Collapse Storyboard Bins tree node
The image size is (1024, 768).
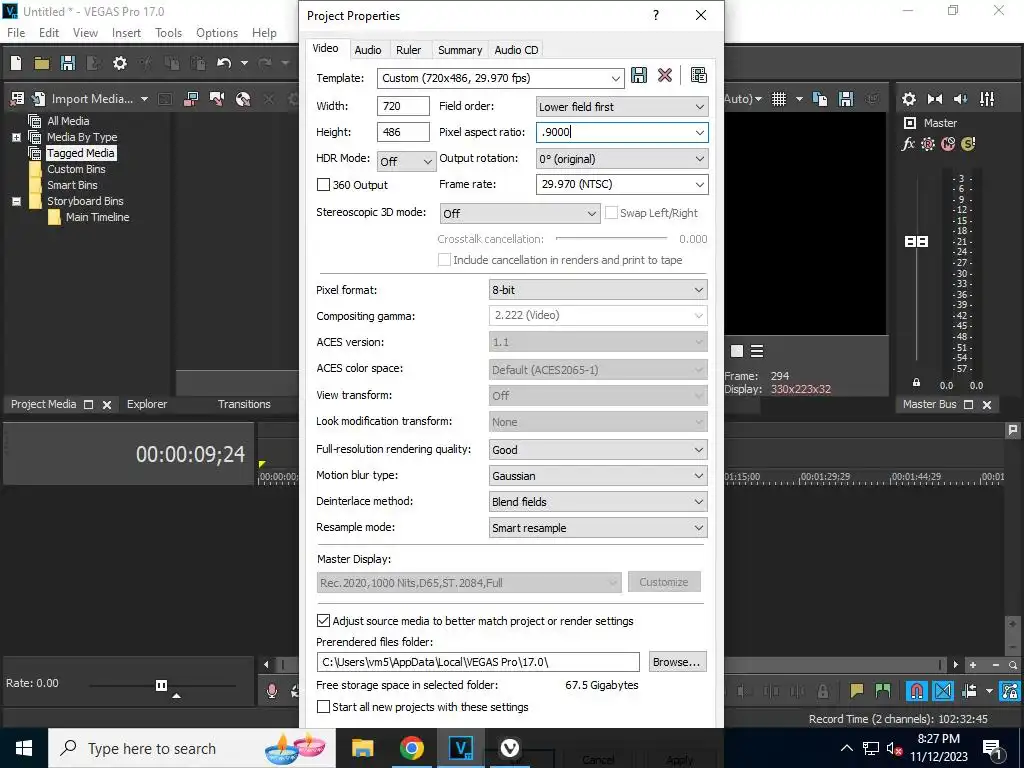(x=16, y=201)
